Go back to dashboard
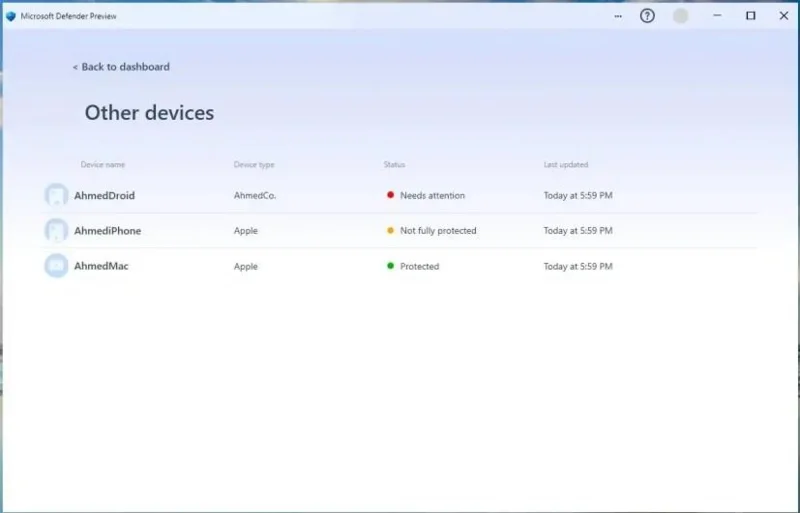The height and width of the screenshot is (513, 800). coord(121,67)
